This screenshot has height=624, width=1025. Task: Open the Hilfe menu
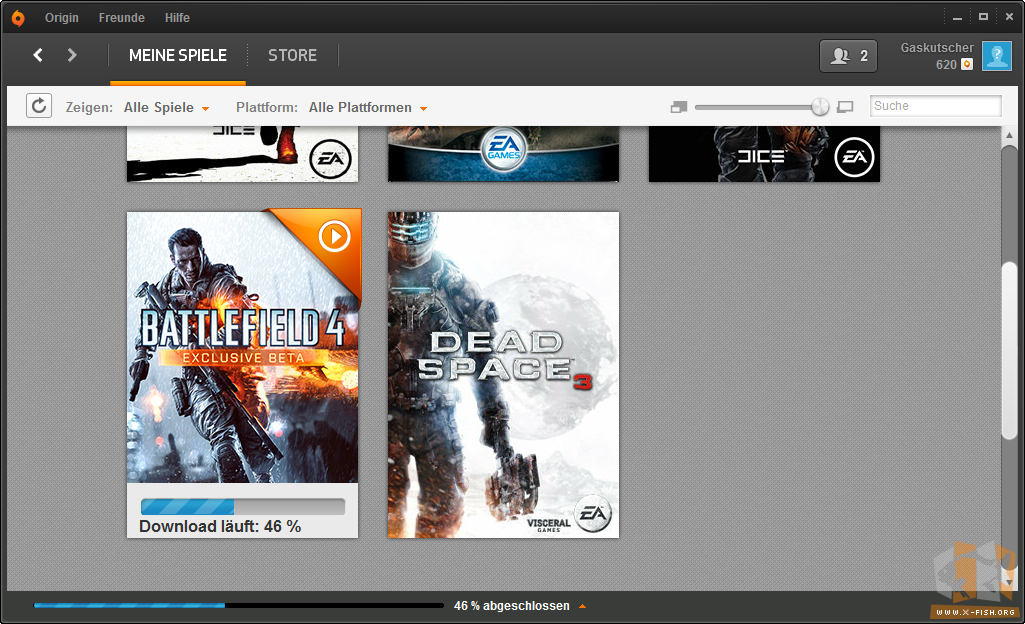pos(177,18)
